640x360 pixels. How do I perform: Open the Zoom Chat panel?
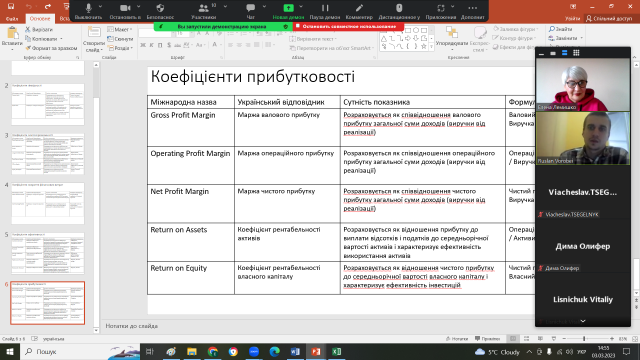pyautogui.click(x=250, y=11)
